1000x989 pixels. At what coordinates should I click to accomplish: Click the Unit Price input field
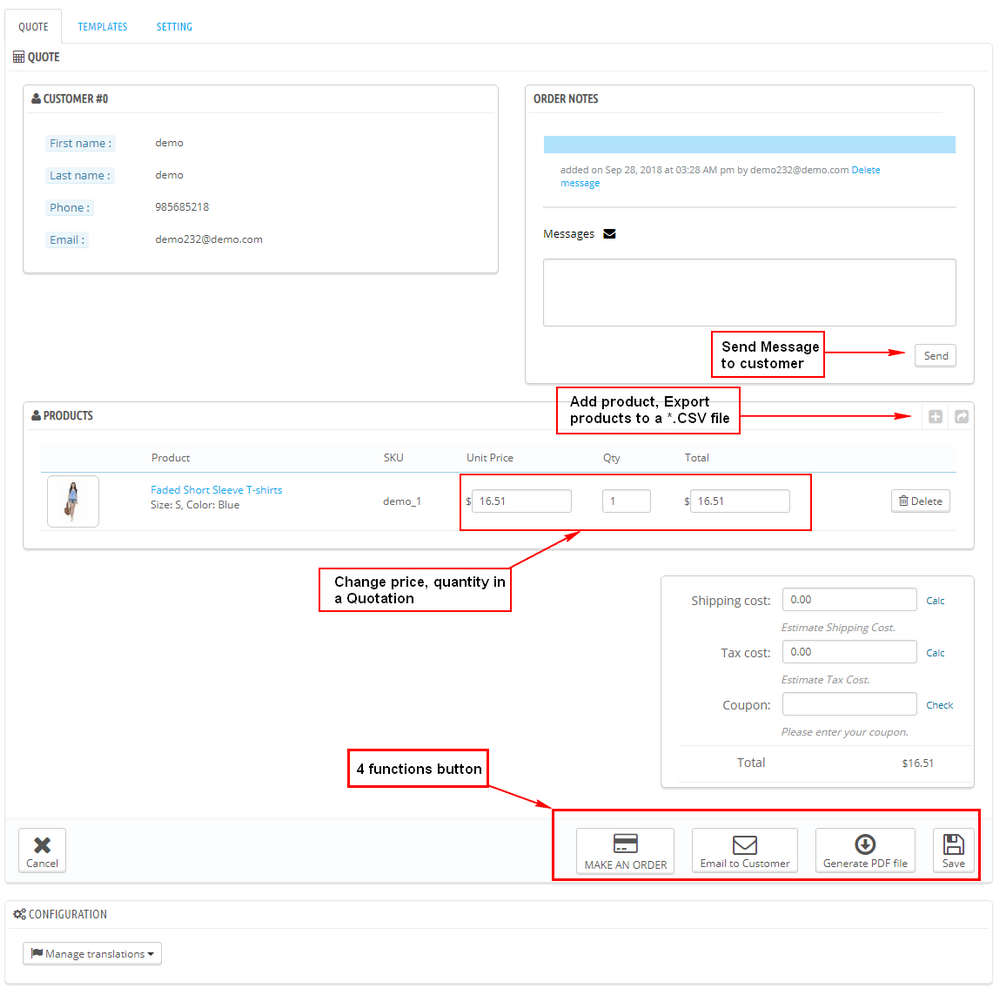pyautogui.click(x=522, y=501)
